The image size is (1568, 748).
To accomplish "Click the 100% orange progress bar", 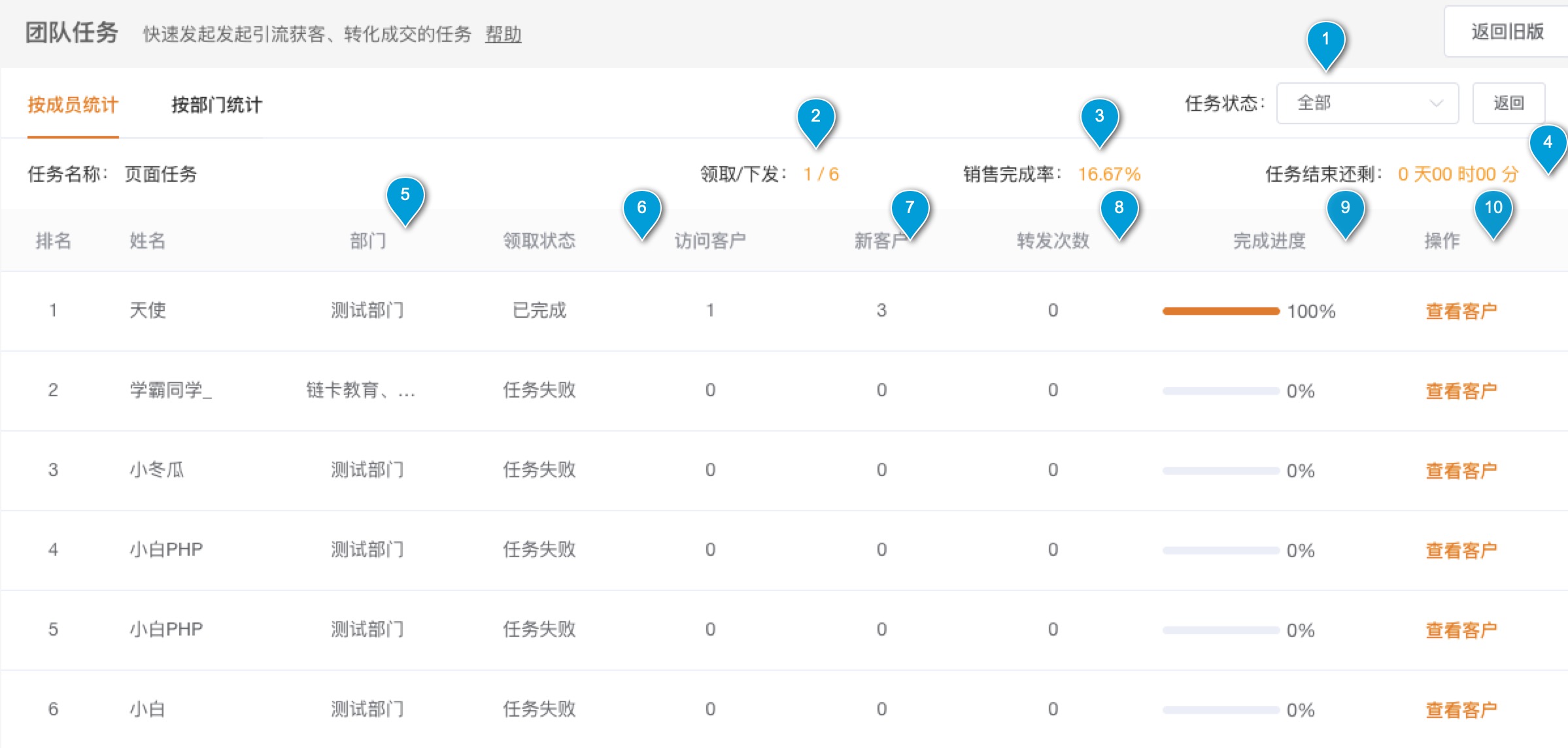I will pyautogui.click(x=1220, y=311).
